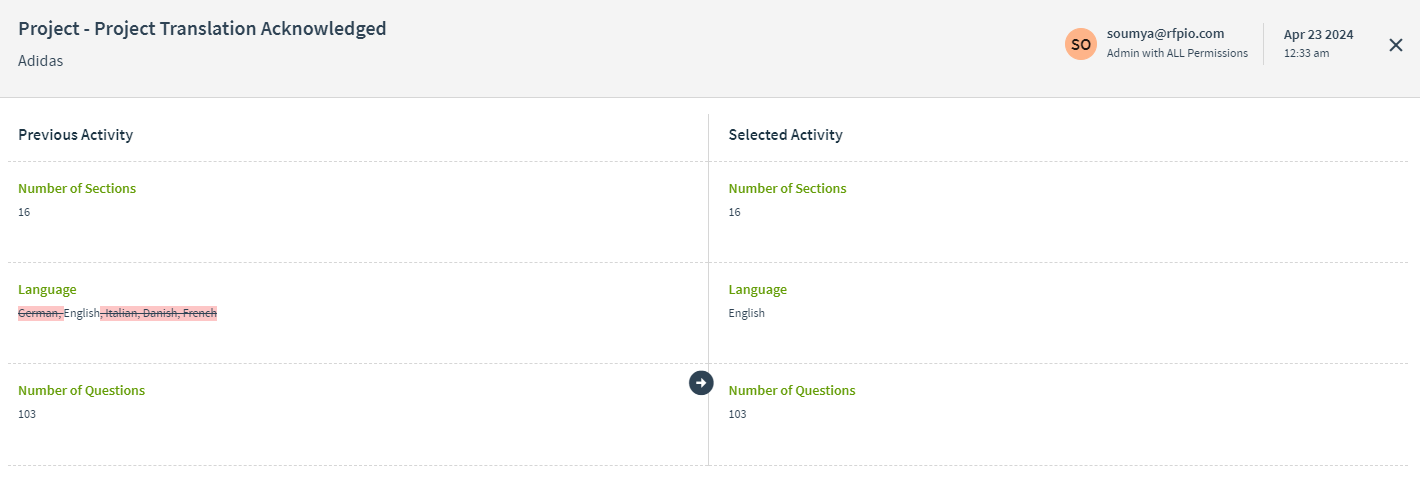Viewport: 1420px width, 504px height.
Task: Click the Project Translation Acknowledged title
Action: point(202,29)
